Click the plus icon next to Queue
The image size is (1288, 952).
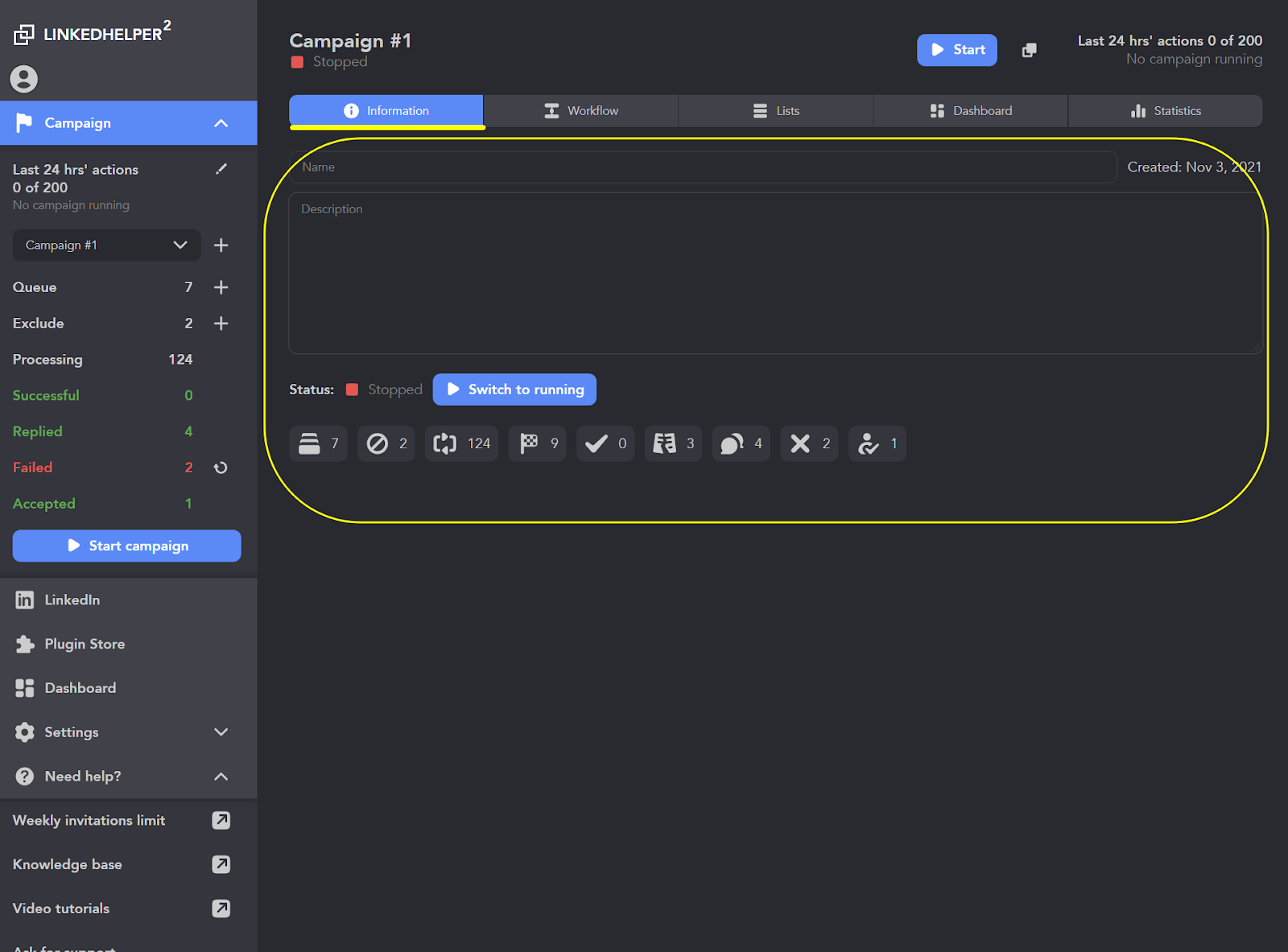[x=221, y=287]
